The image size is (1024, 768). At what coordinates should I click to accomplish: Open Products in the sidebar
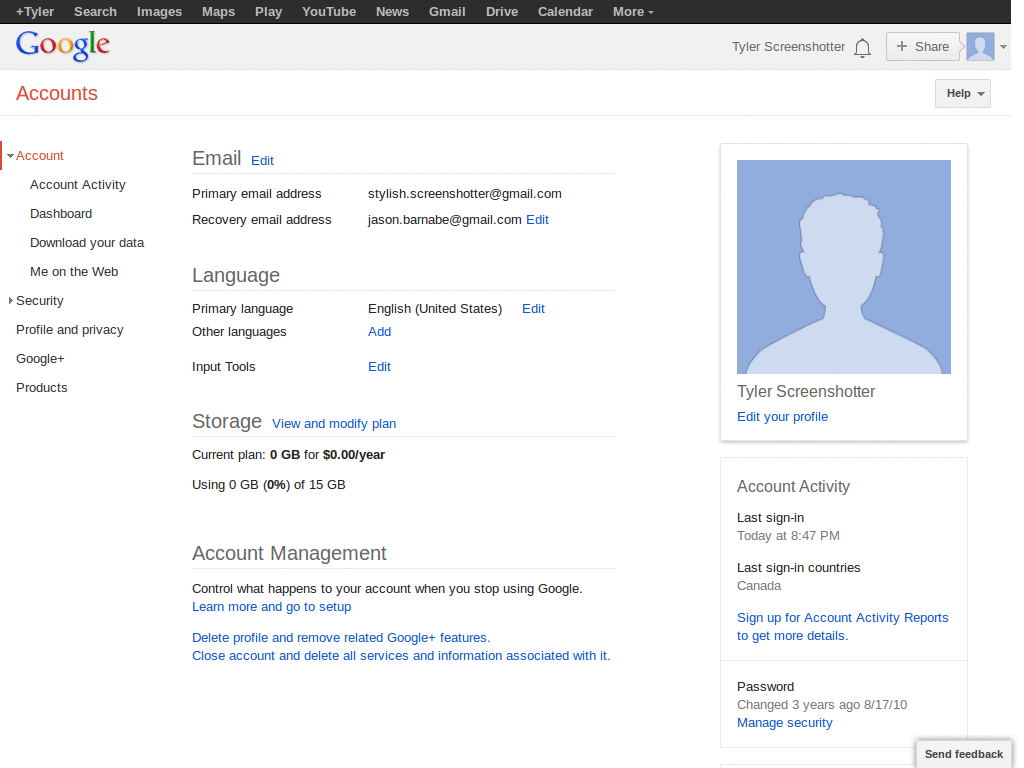(x=42, y=388)
